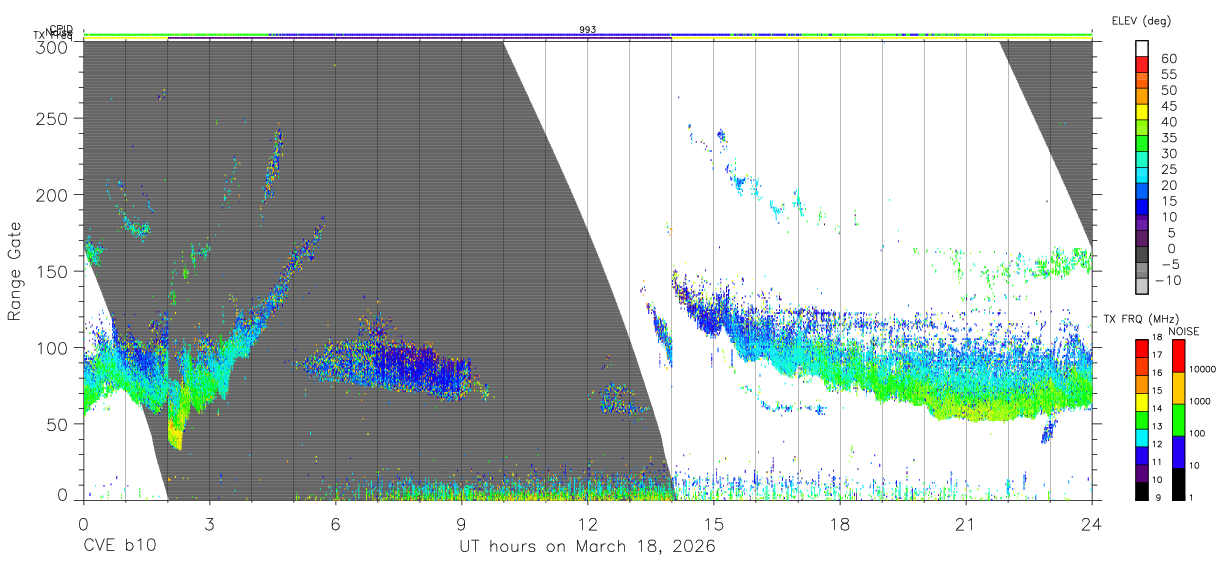Select the yellow TX FRQ swatch near 14
Viewport: 1228px width, 567px height.
[x=1141, y=404]
